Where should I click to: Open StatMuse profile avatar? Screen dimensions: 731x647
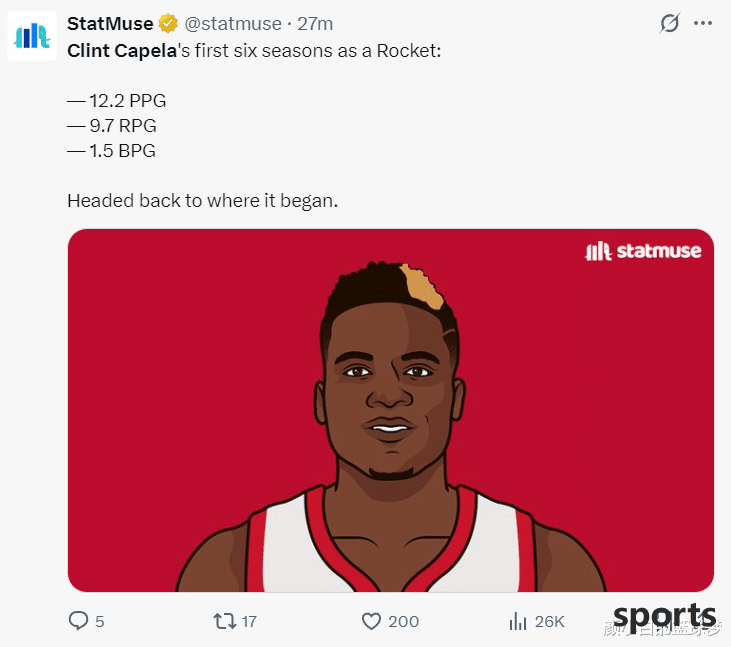tap(32, 36)
